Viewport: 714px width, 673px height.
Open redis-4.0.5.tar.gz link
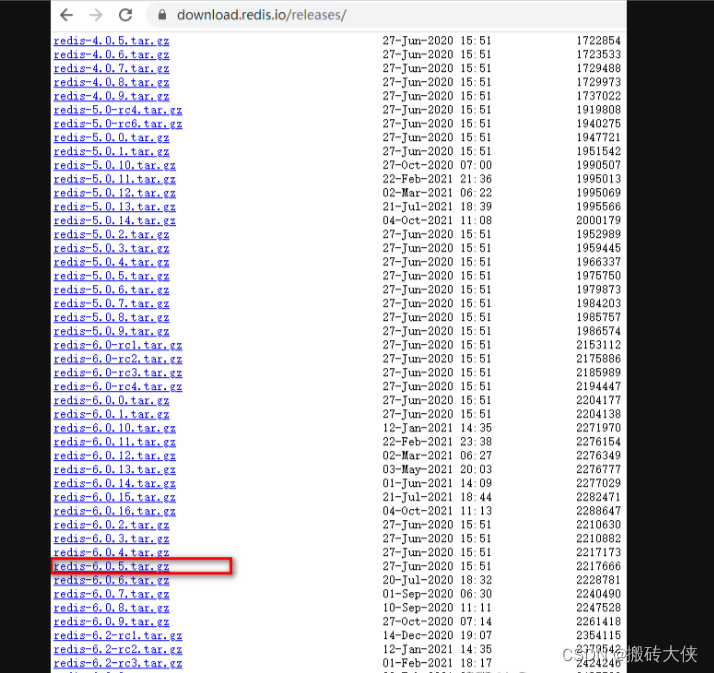112,41
